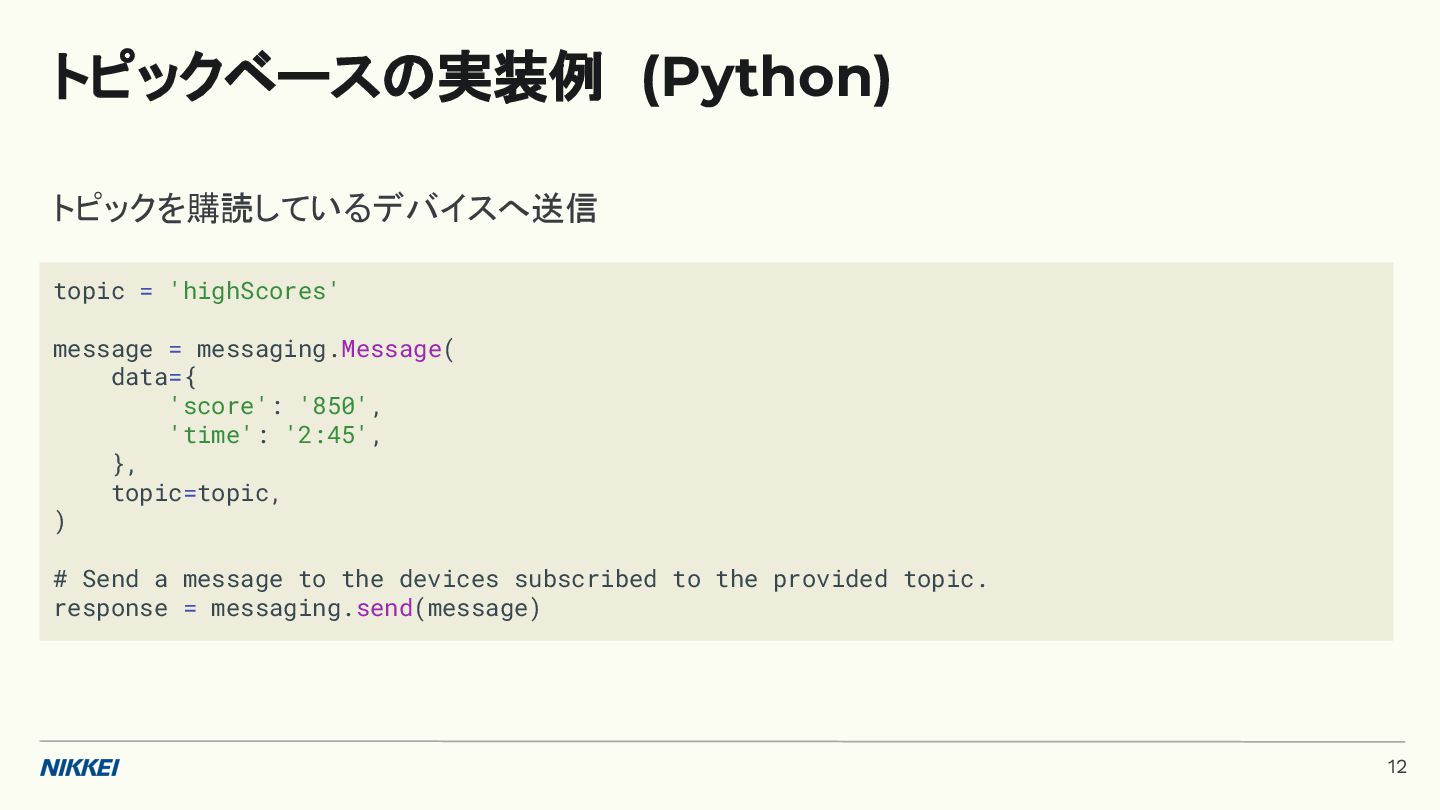Click the '2:45' string value

pyautogui.click(x=327, y=435)
